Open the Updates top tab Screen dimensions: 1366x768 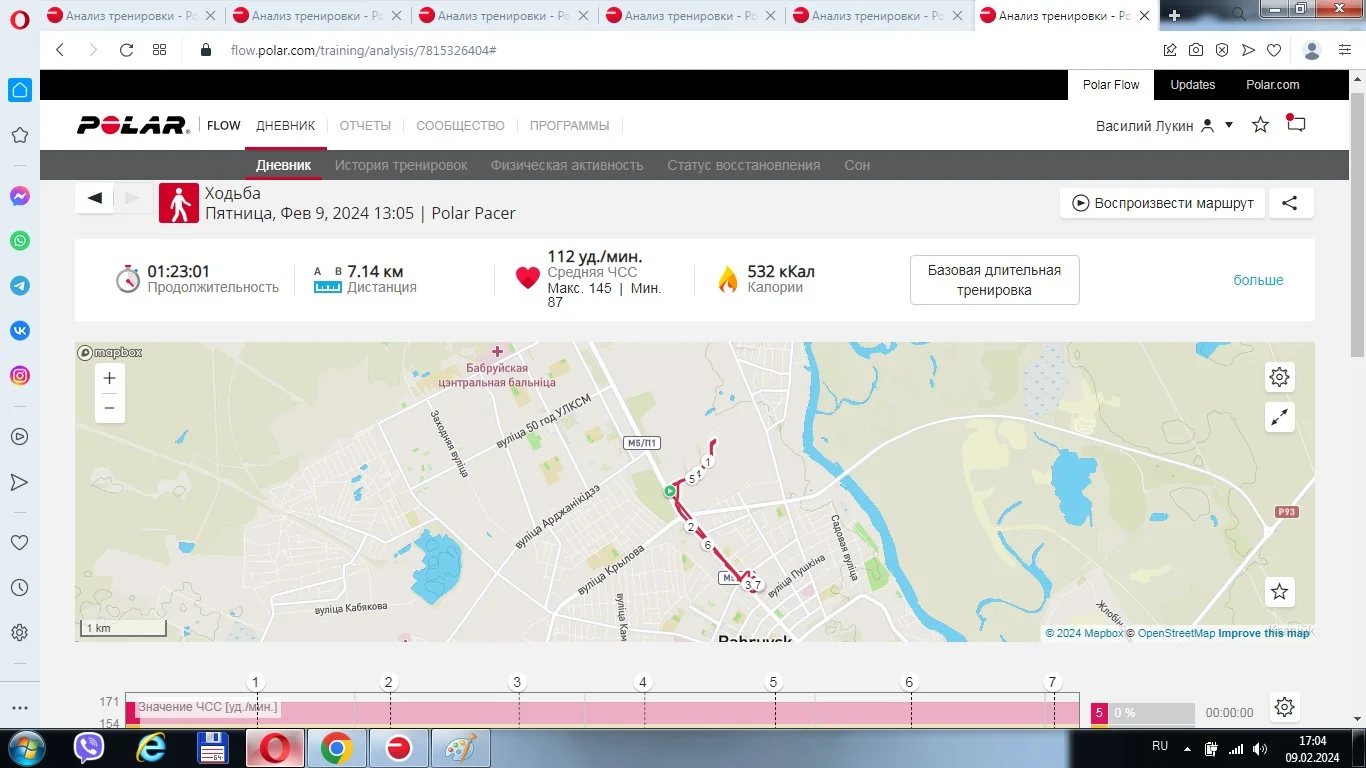point(1193,85)
